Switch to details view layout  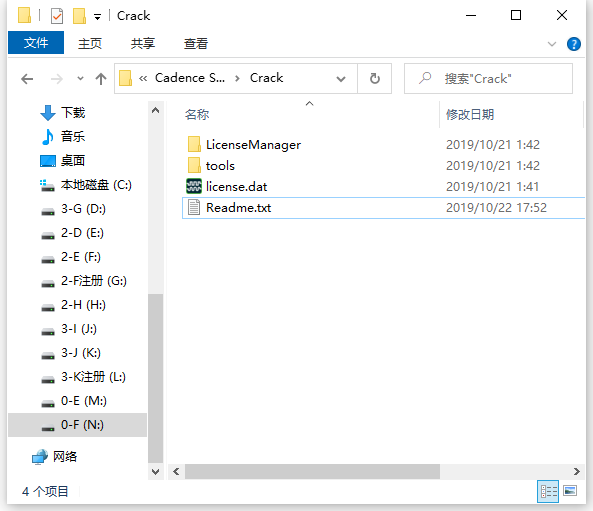548,491
